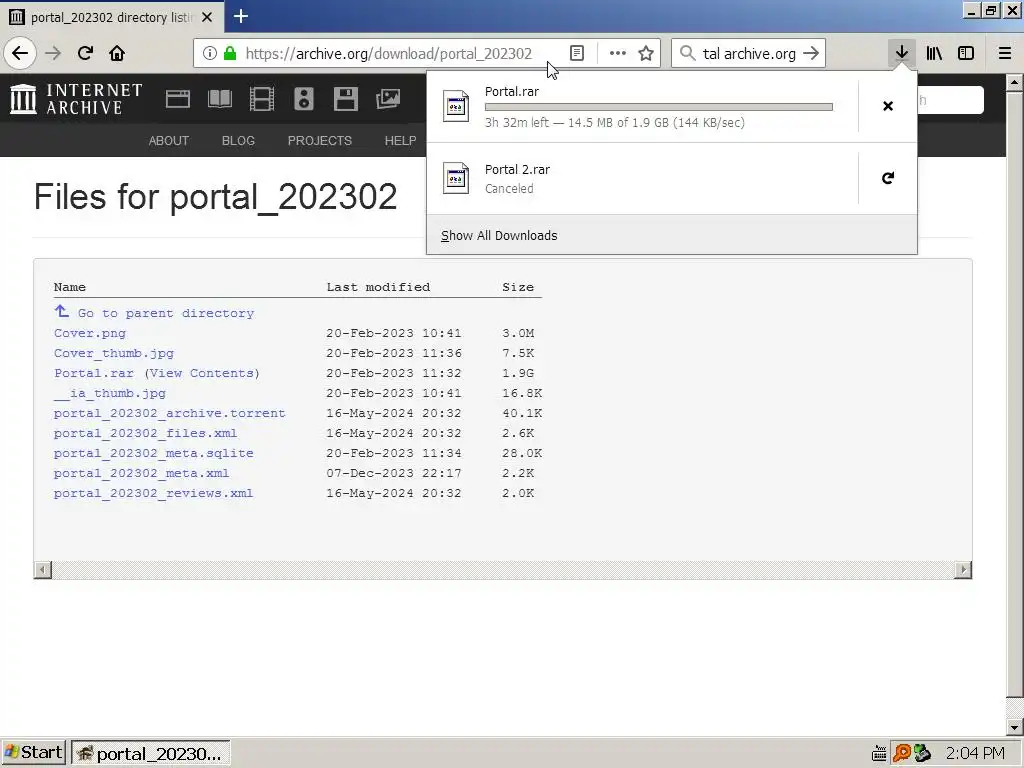1024x768 pixels.
Task: Click the page vertical scrollbar down arrow
Action: pos(1014,727)
